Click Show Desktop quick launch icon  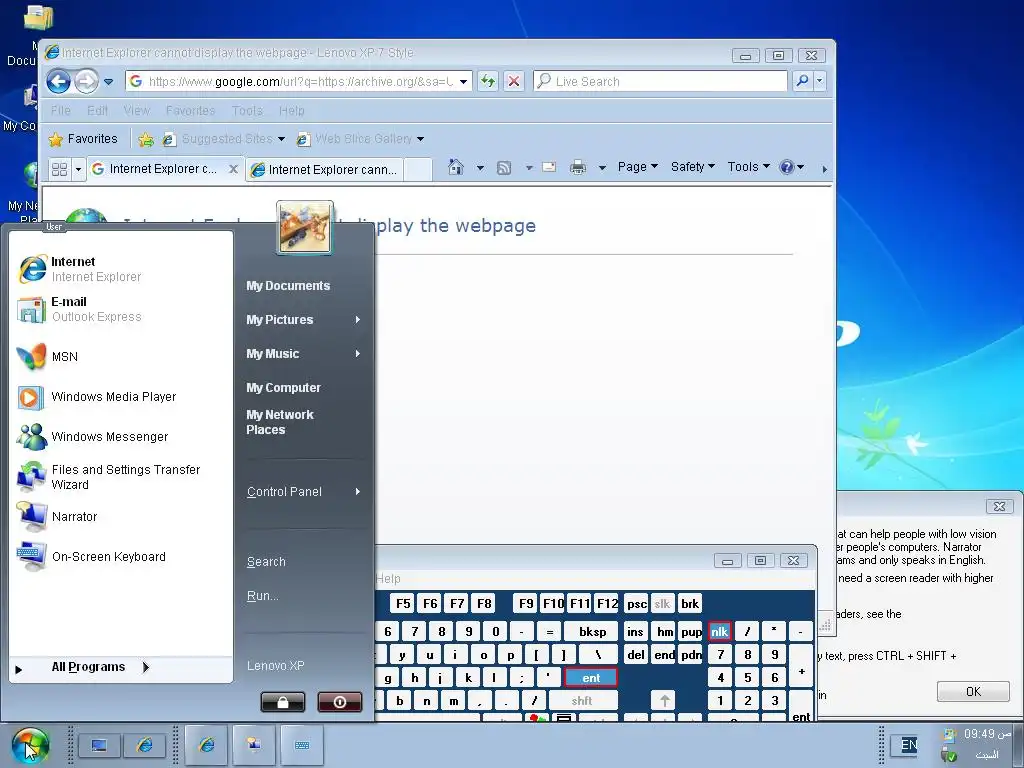click(99, 745)
